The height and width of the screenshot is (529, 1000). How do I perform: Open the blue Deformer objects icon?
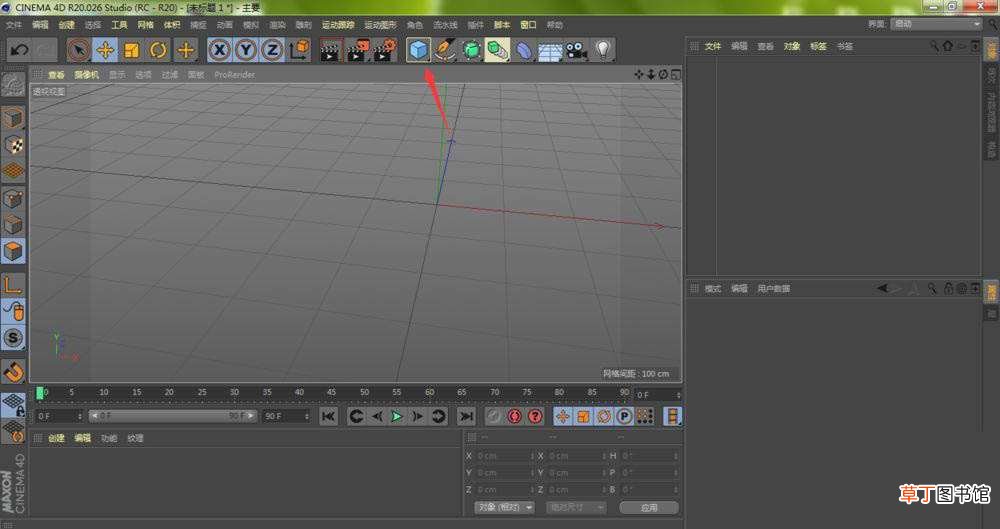coord(524,50)
